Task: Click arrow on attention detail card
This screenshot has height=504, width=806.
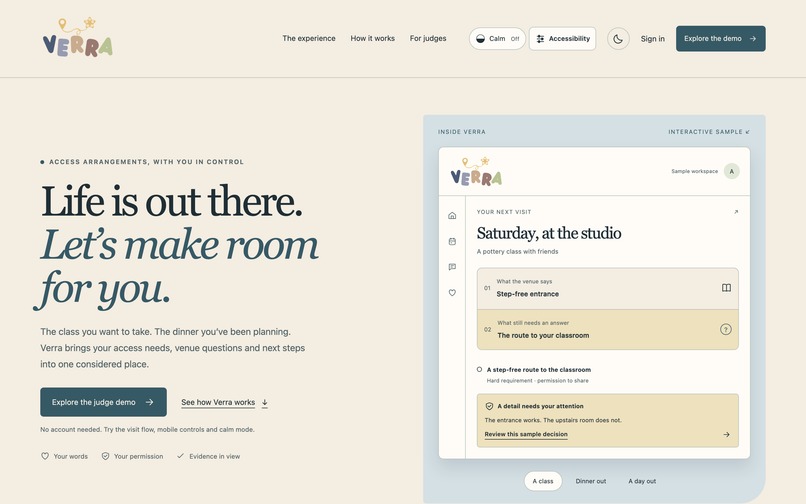Action: tap(726, 435)
